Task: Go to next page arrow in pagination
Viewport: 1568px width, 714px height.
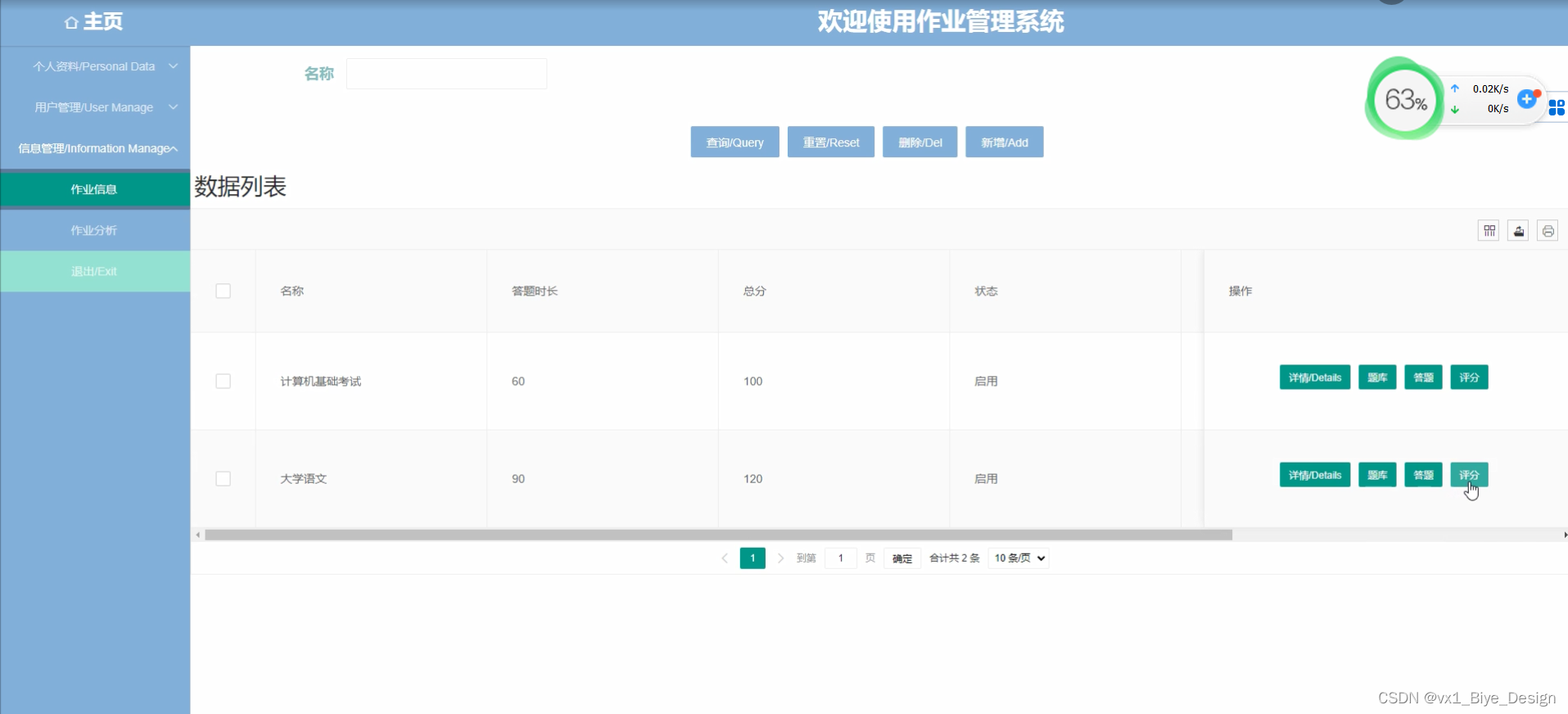Action: click(780, 558)
